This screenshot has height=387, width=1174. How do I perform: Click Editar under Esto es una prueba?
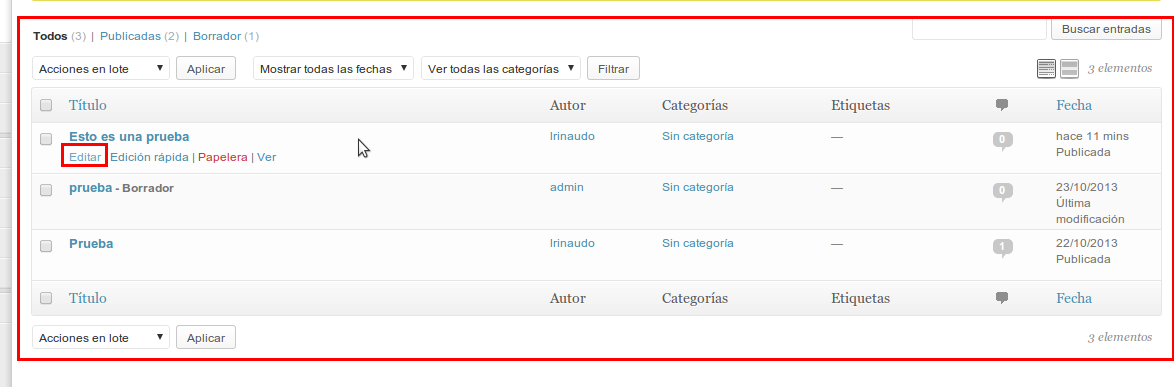85,157
